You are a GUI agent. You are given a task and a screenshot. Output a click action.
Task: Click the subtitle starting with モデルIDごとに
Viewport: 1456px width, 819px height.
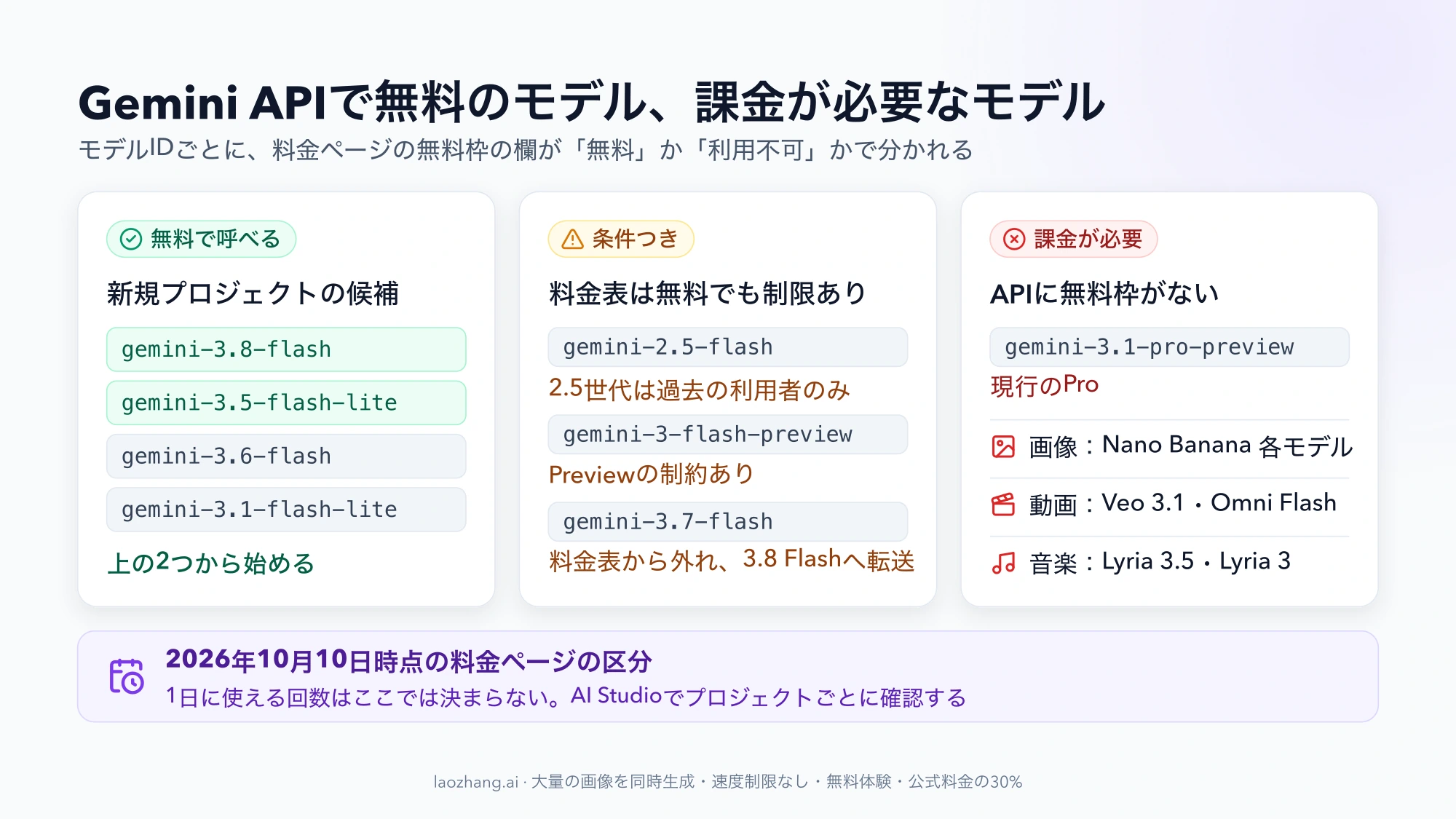tap(526, 149)
